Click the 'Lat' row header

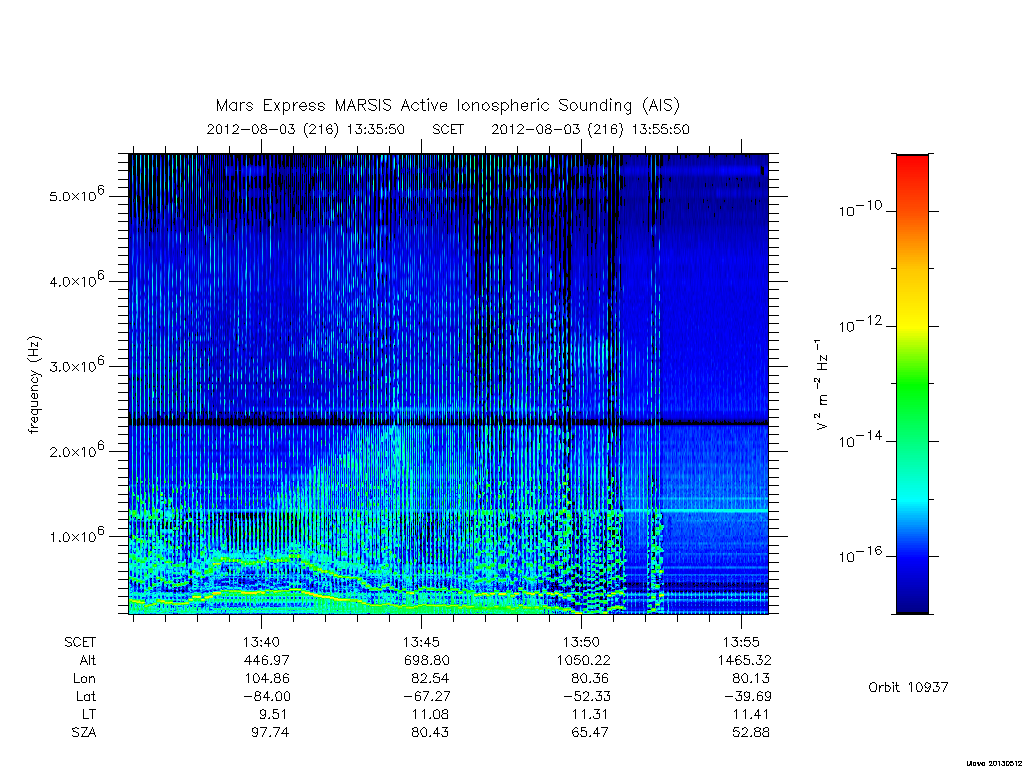pyautogui.click(x=86, y=696)
